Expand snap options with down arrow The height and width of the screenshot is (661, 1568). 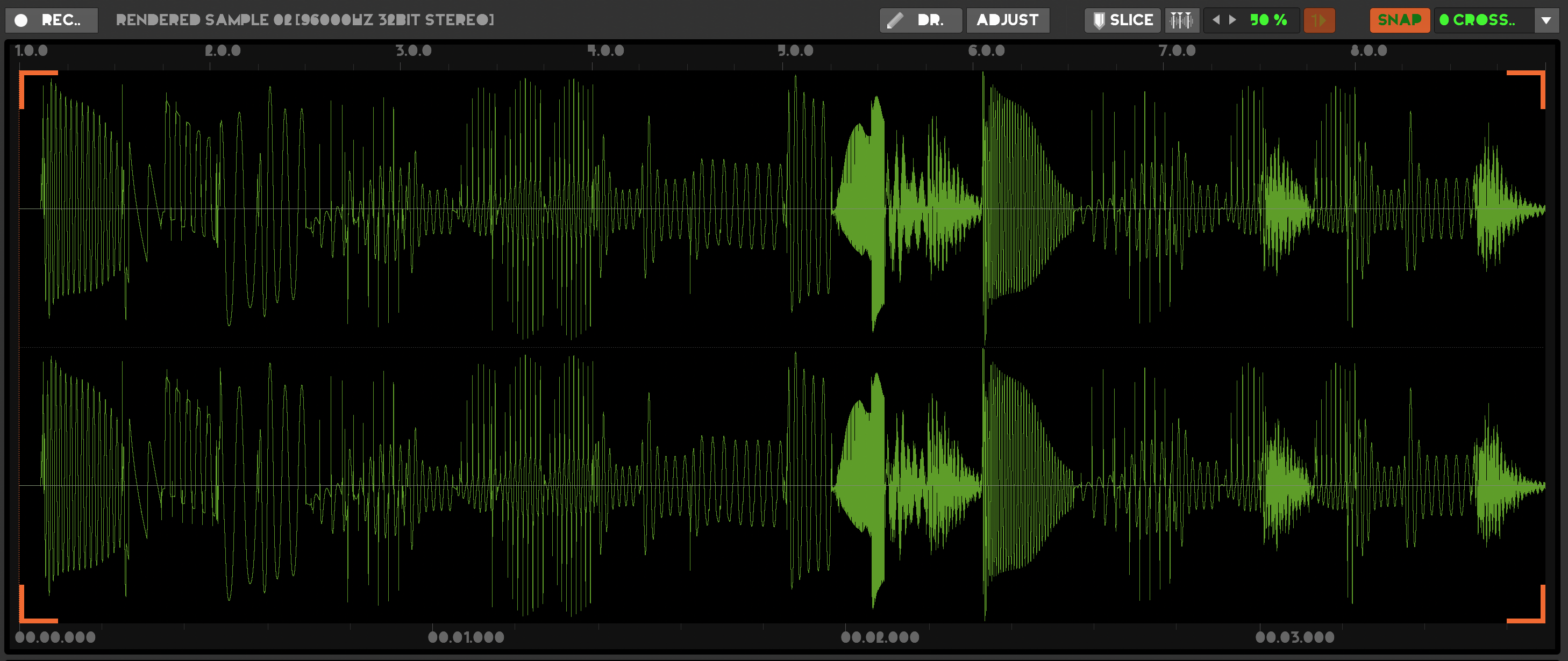(1546, 20)
